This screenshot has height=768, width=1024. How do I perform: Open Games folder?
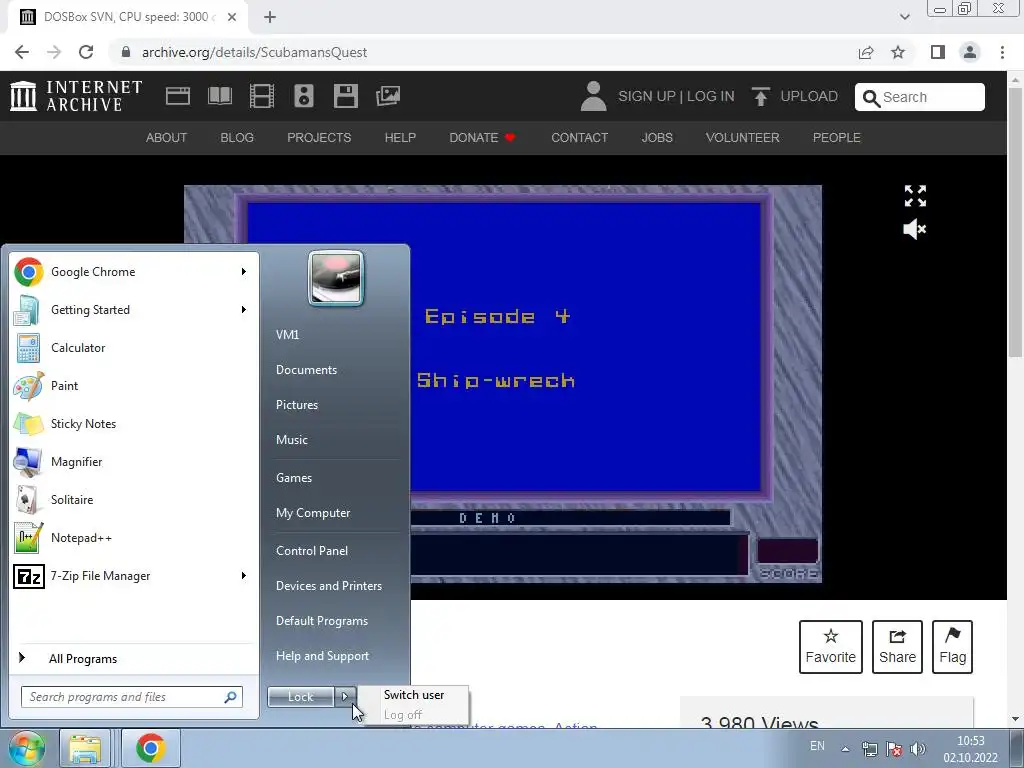tap(294, 477)
